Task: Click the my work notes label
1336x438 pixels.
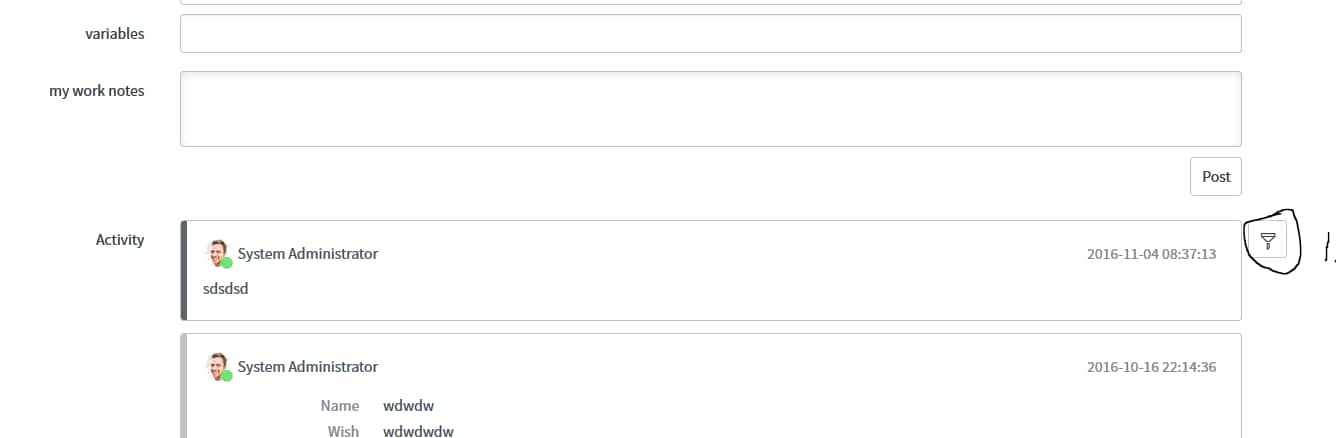Action: pos(97,91)
